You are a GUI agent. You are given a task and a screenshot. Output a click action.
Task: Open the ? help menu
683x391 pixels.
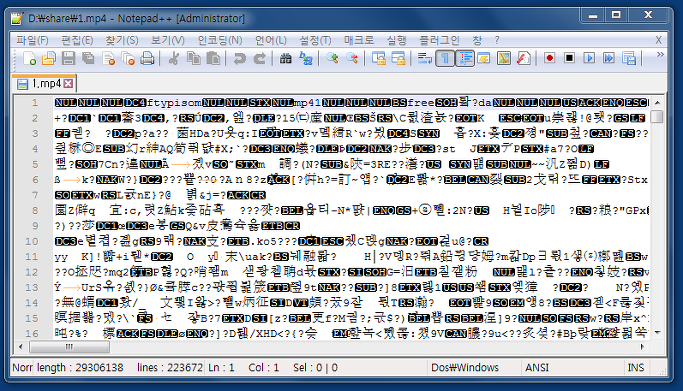pyautogui.click(x=497, y=40)
